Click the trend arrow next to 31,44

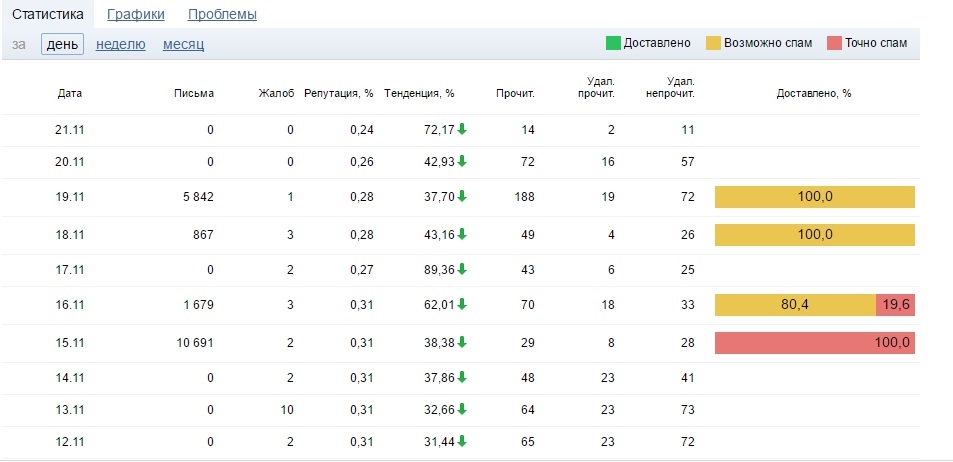tap(462, 441)
